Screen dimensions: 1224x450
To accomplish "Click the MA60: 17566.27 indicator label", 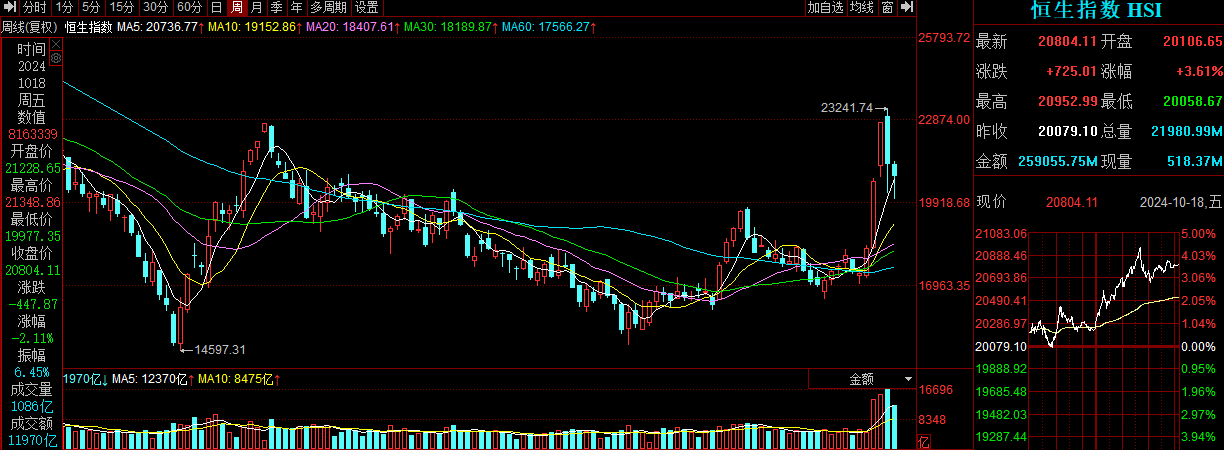I will point(547,27).
